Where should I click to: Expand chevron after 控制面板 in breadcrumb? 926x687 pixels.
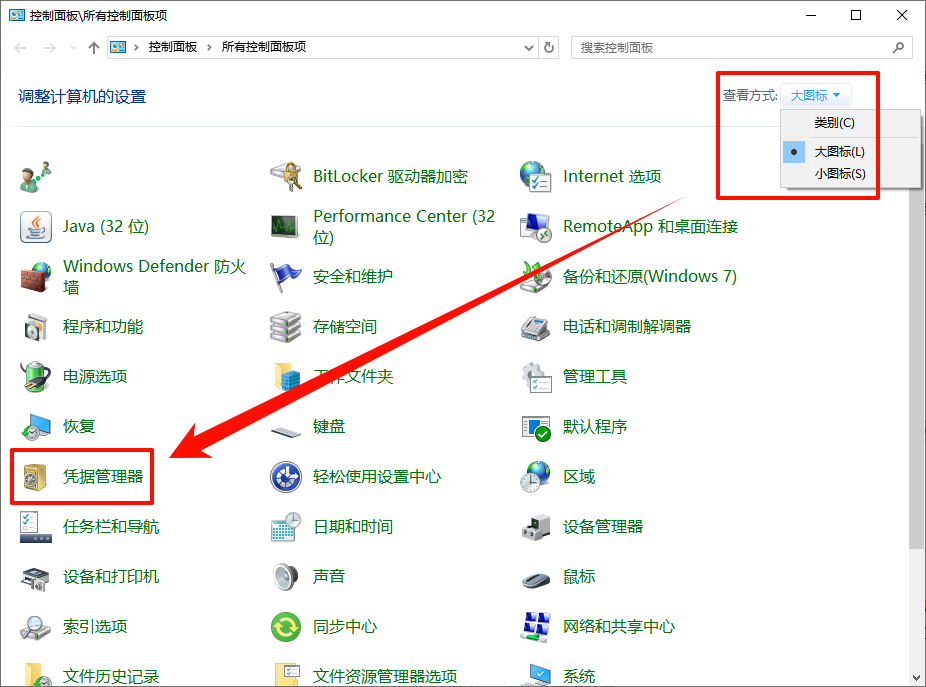coord(209,47)
